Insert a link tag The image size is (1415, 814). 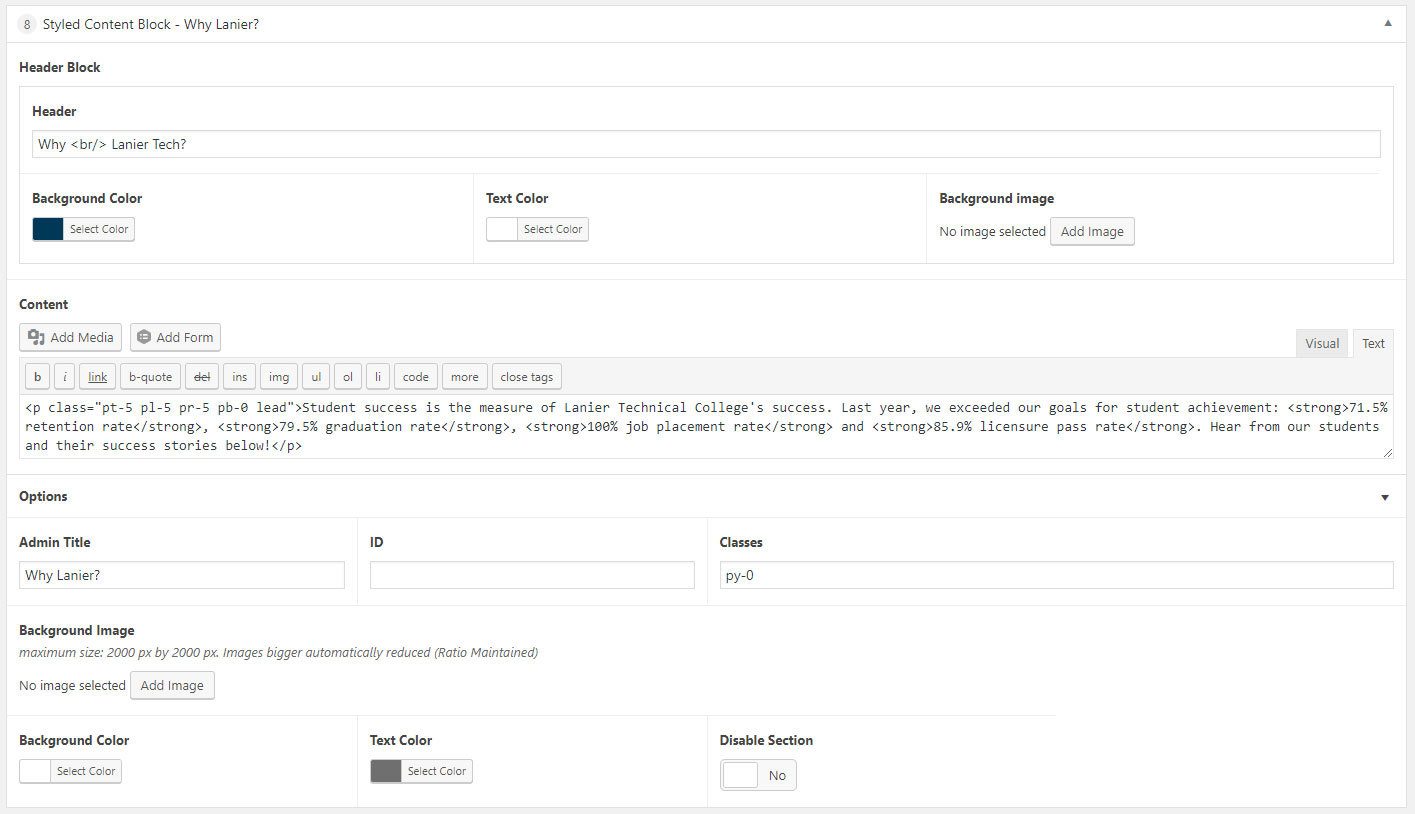tap(97, 377)
